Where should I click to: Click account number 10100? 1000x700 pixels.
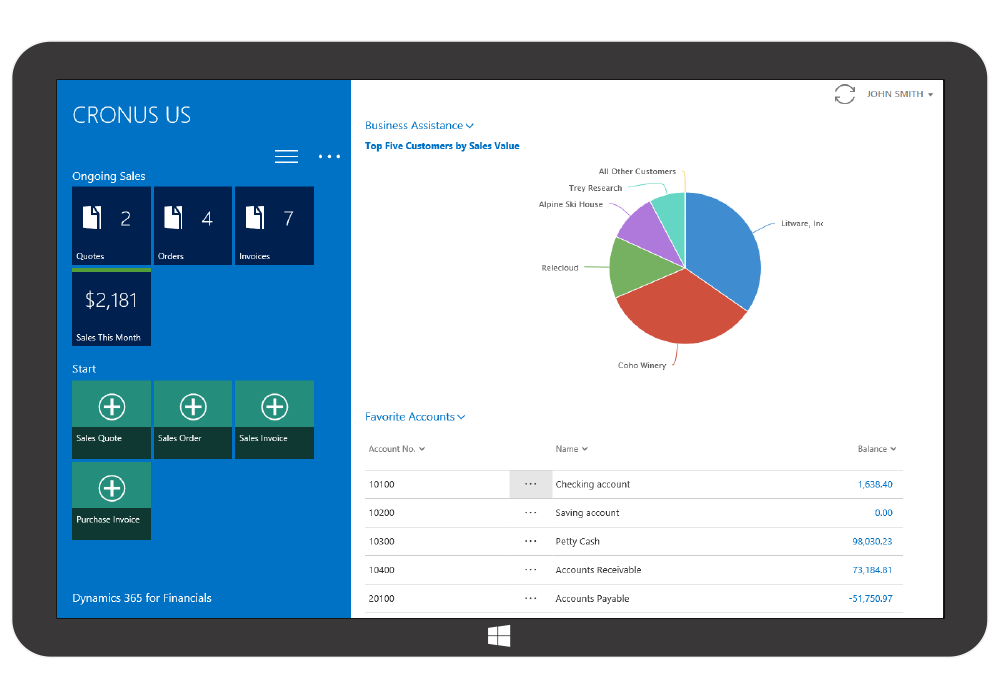[x=381, y=485]
